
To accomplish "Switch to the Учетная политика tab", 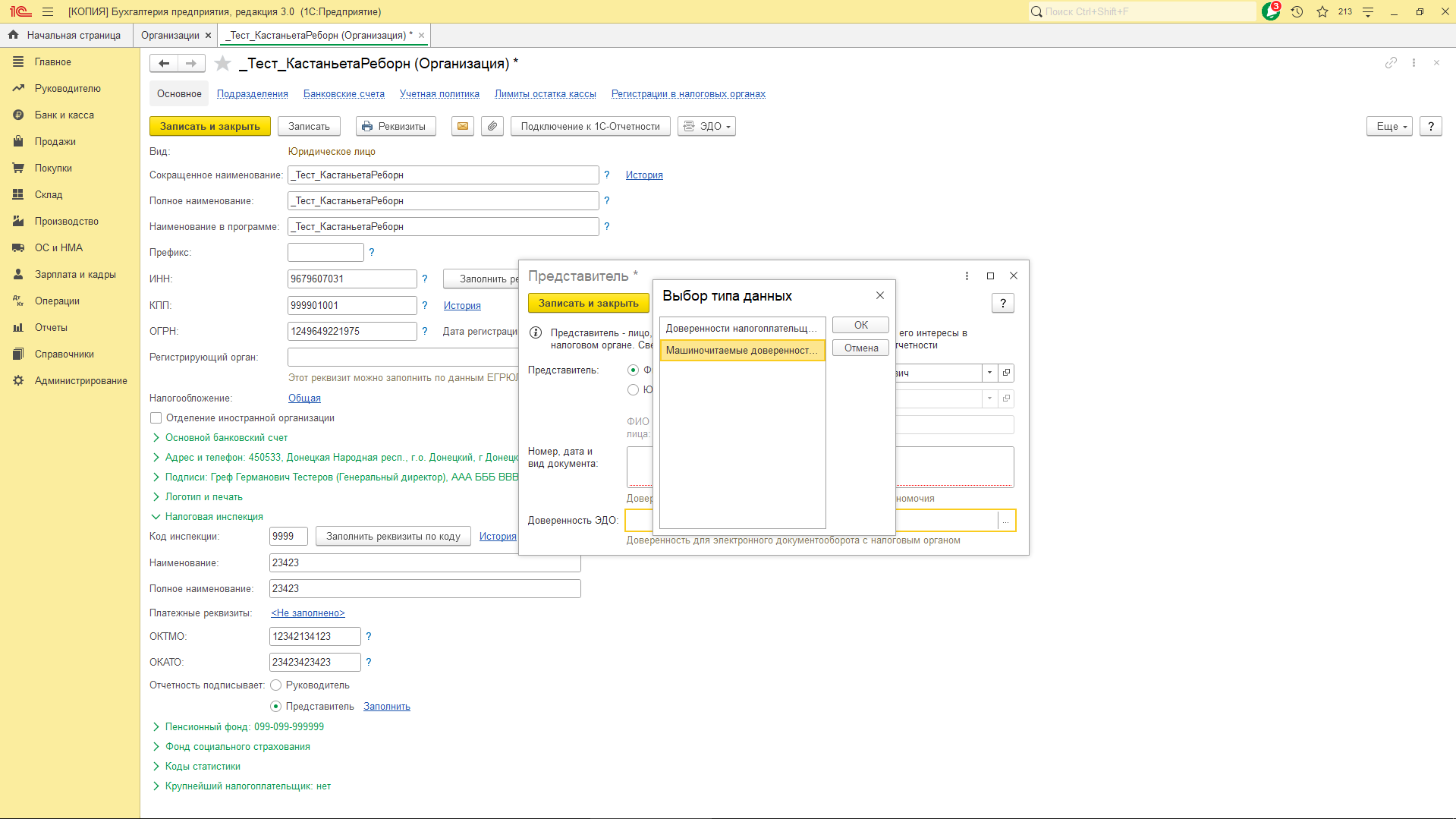I will (x=439, y=93).
